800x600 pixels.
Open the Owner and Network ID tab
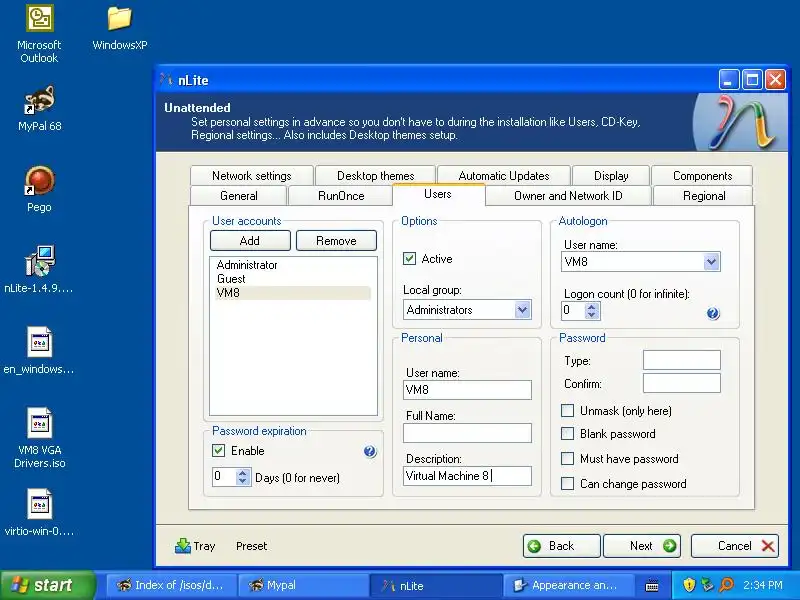click(568, 196)
